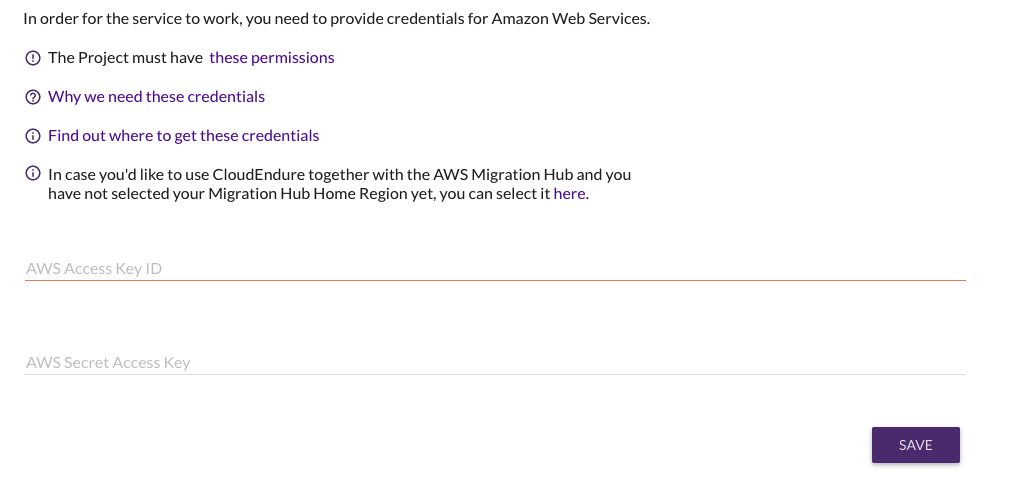Screen dimensions: 1013x499
Task: Open the "these permissions" link
Action: (271, 58)
